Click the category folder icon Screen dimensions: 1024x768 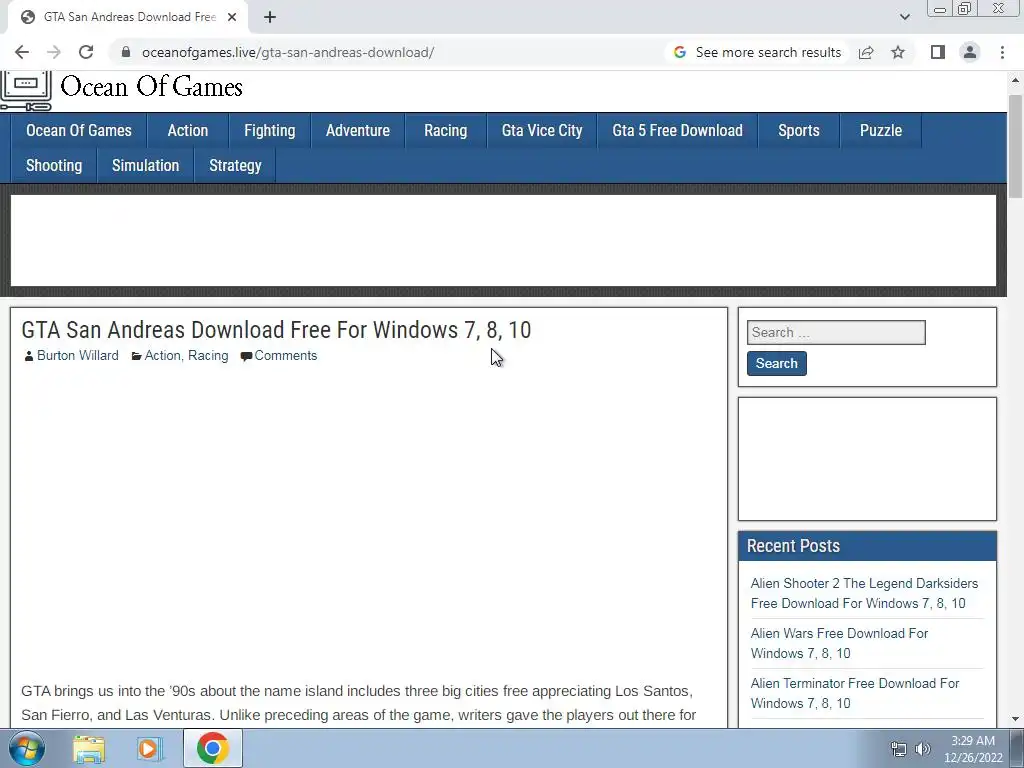pyautogui.click(x=136, y=356)
